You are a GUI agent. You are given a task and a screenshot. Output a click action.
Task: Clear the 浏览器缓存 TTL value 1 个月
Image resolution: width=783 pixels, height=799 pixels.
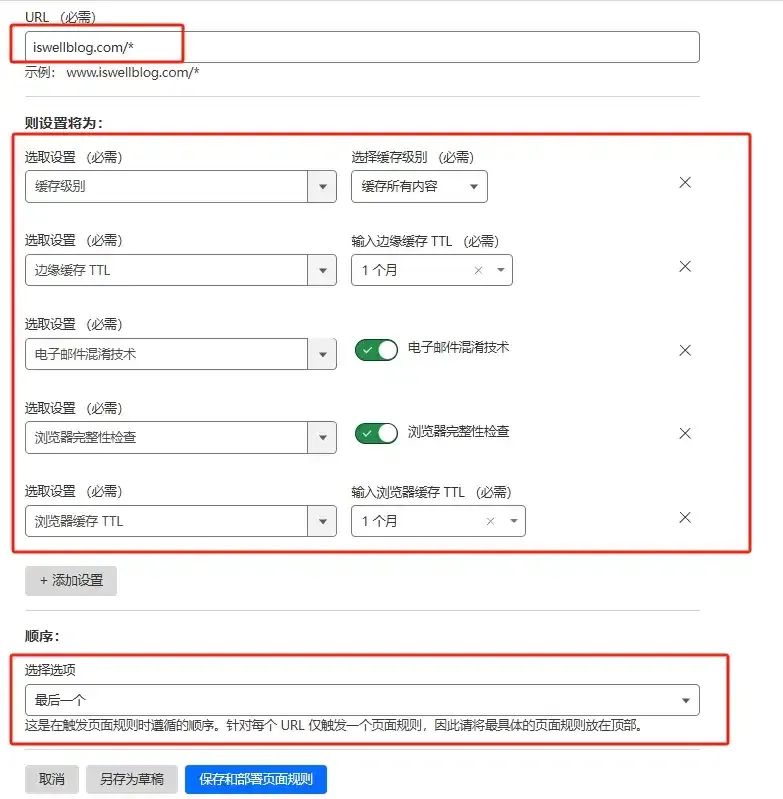490,521
